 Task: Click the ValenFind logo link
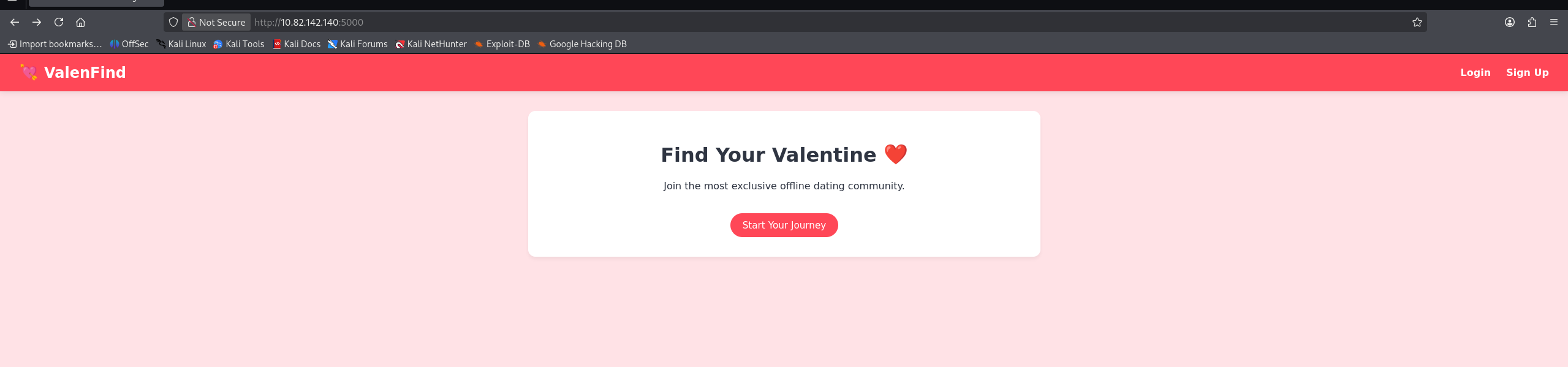(73, 72)
